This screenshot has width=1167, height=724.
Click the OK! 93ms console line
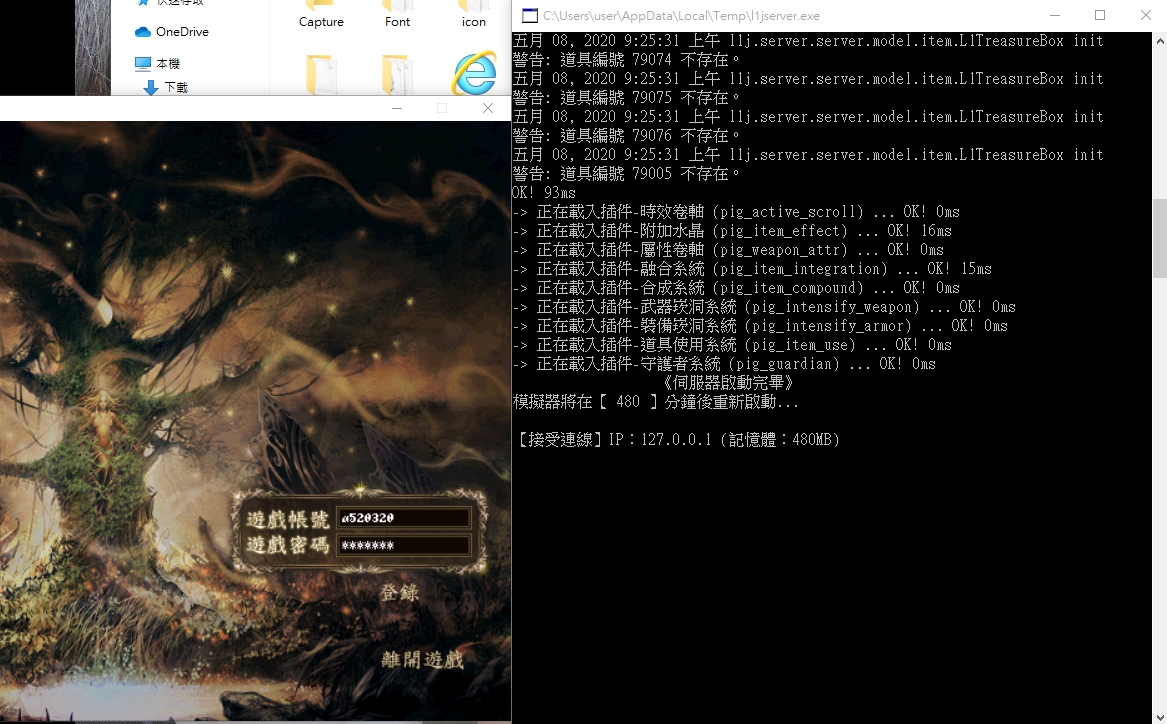(544, 193)
